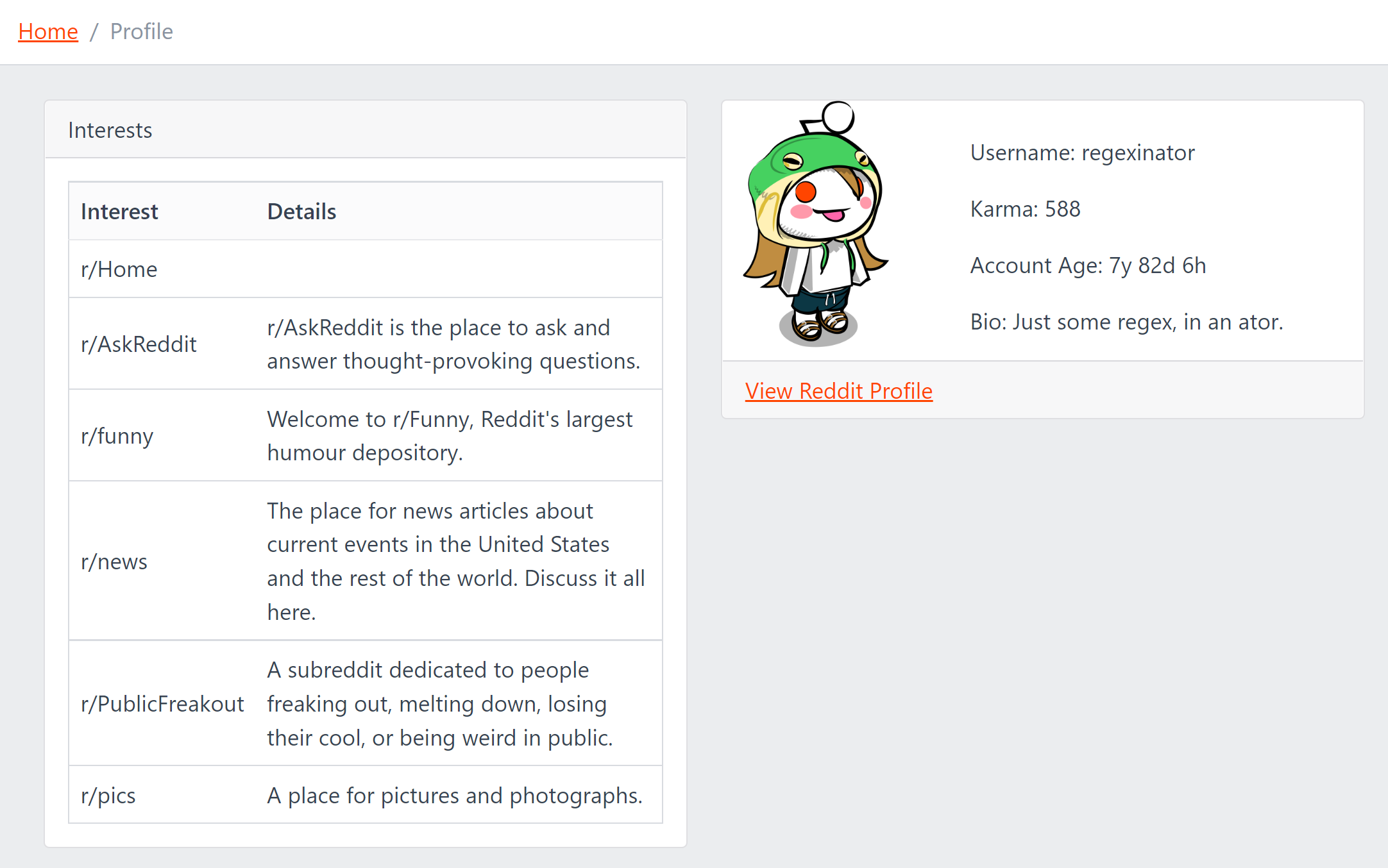Select the r/AskReddit interest row
The width and height of the screenshot is (1388, 868).
click(139, 344)
